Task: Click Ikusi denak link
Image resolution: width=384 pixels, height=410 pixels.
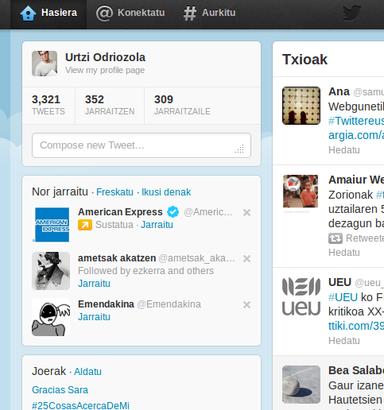Action: coord(166,192)
